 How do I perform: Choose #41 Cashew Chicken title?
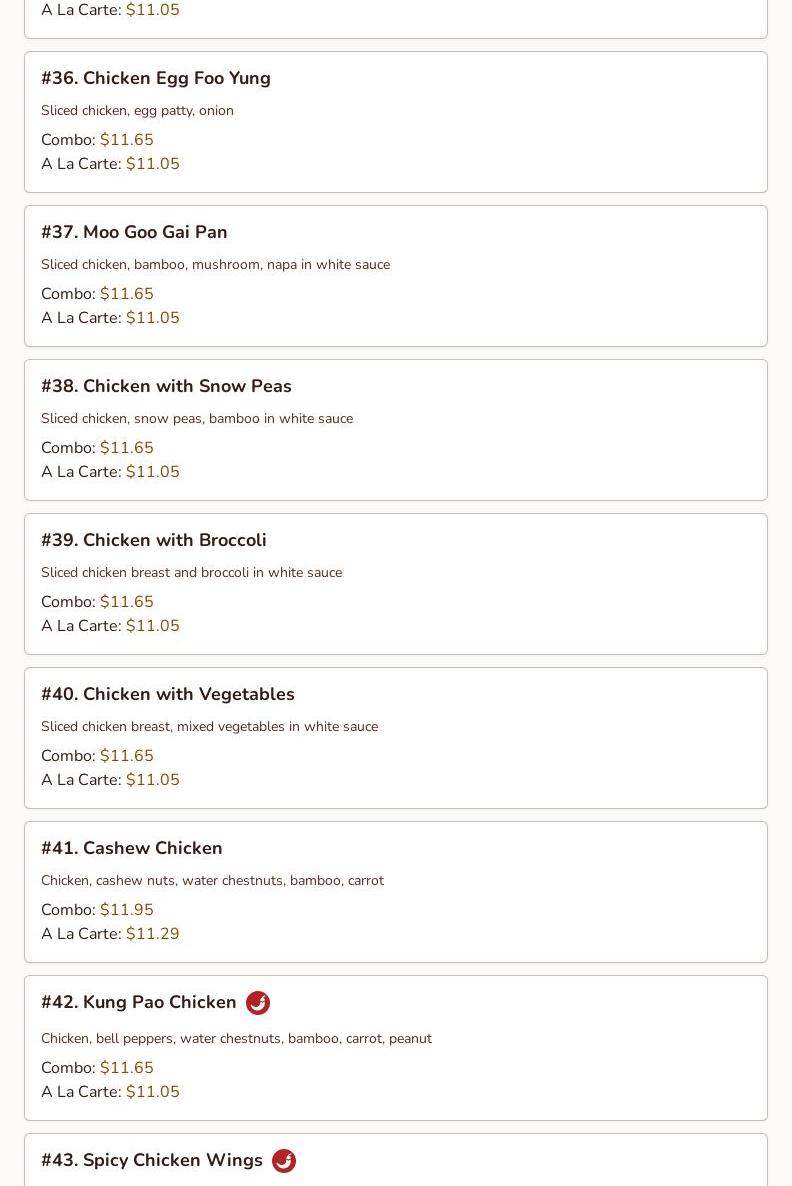132,848
